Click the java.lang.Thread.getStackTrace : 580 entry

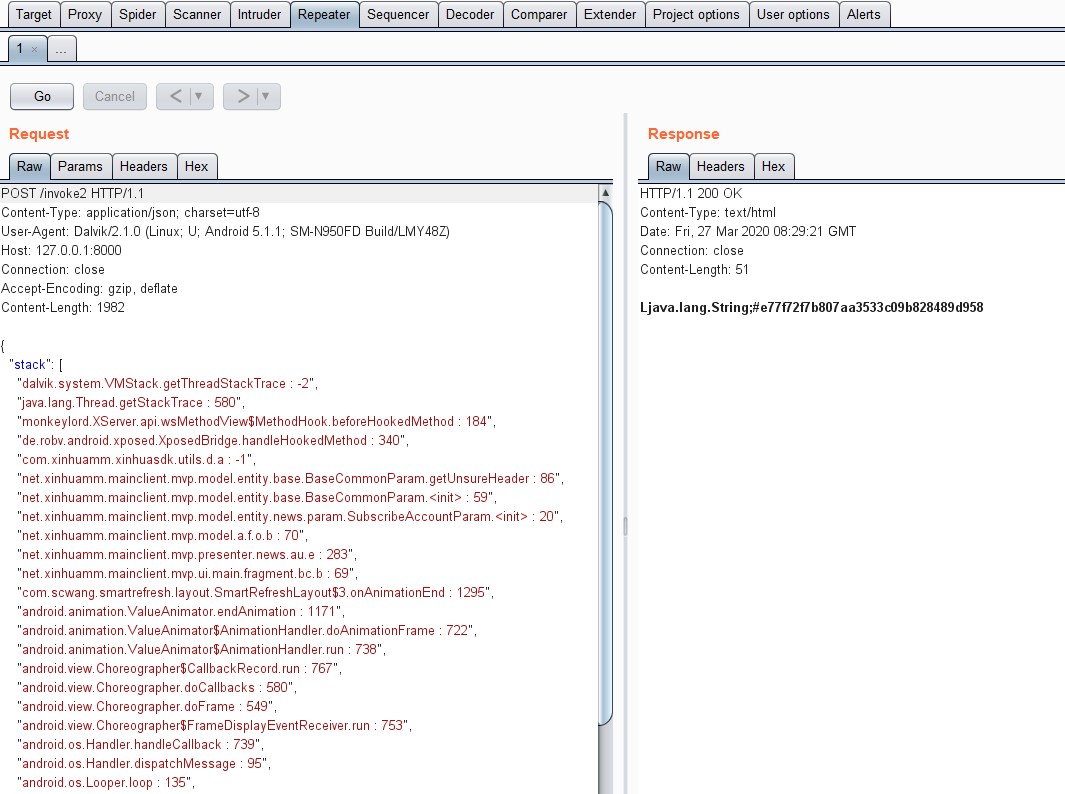[x=129, y=403]
